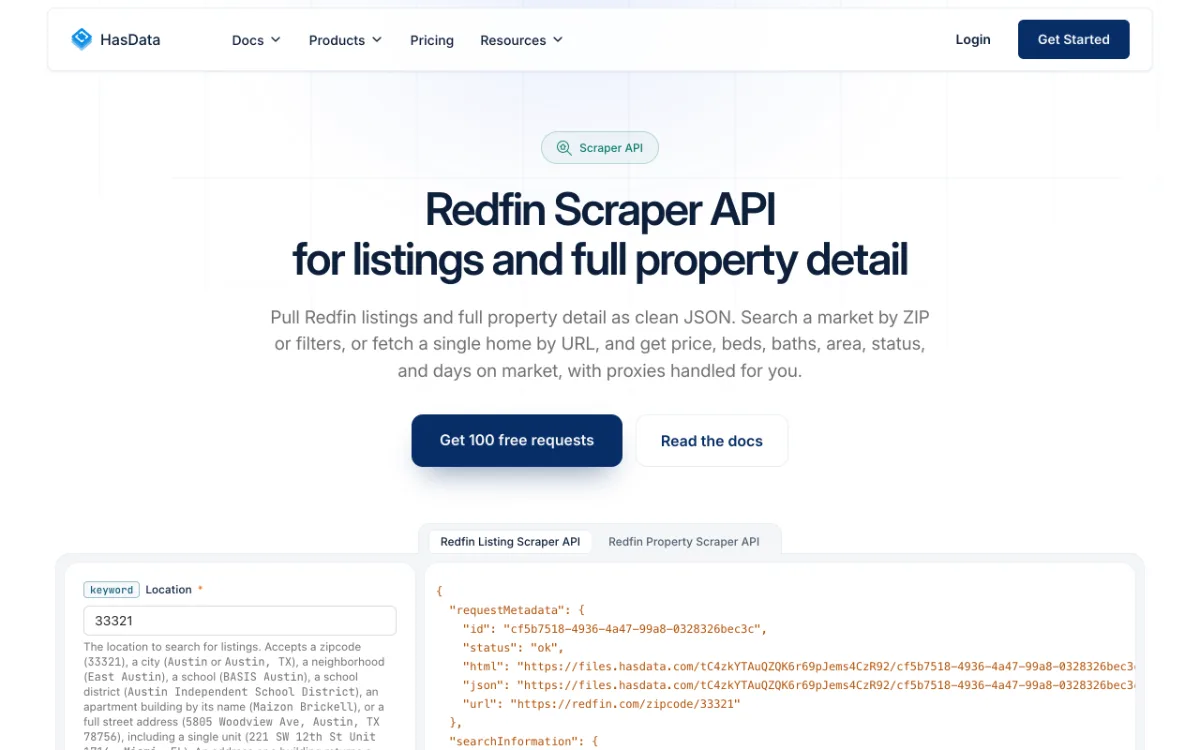This screenshot has width=1200, height=750.
Task: Switch to Redfin Property Scraper API tab
Action: (684, 542)
